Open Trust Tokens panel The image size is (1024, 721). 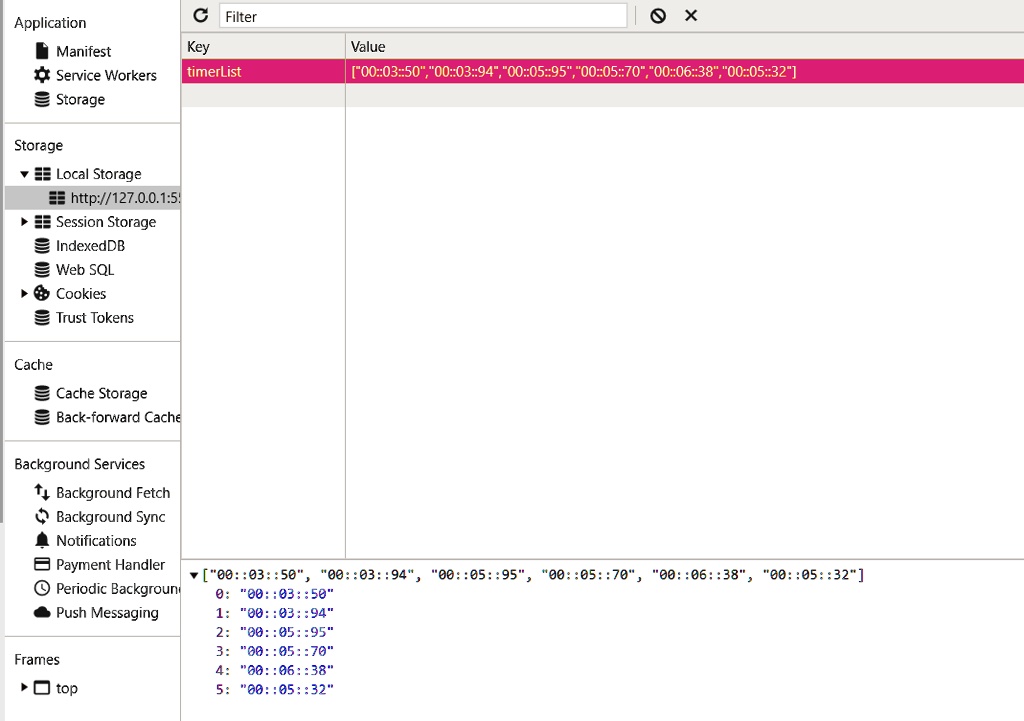pyautogui.click(x=94, y=318)
